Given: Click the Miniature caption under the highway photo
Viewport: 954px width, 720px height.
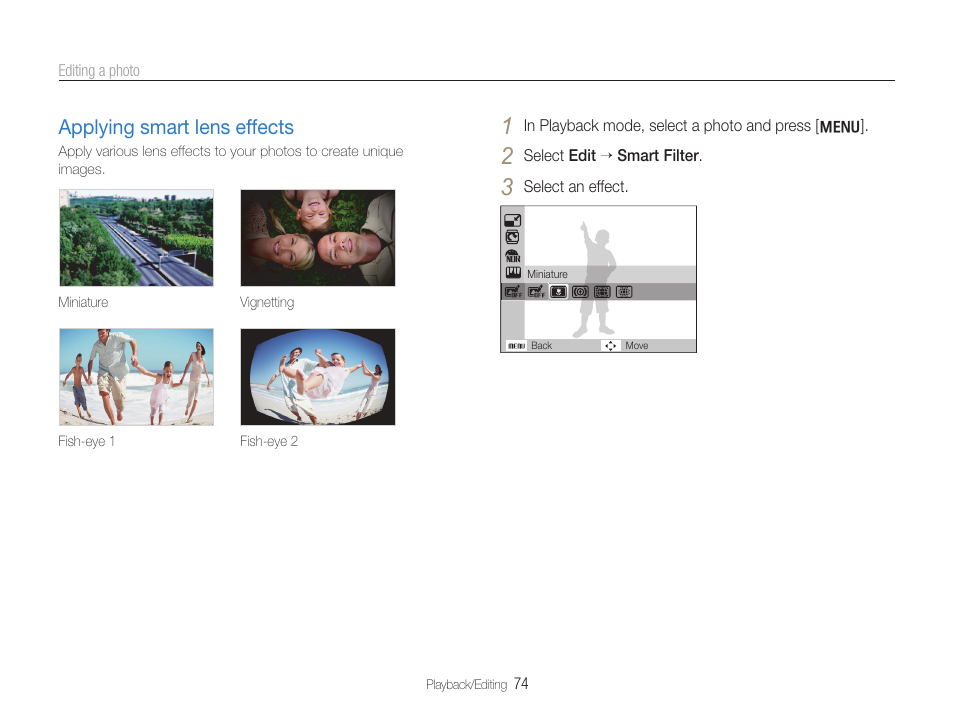Looking at the screenshot, I should pyautogui.click(x=83, y=302).
